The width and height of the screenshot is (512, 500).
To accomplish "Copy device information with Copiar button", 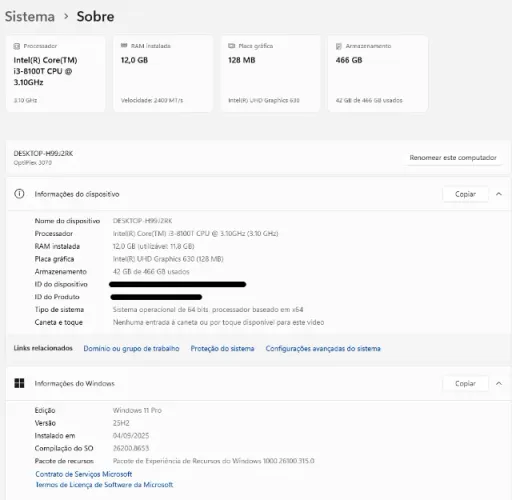I will tap(465, 194).
